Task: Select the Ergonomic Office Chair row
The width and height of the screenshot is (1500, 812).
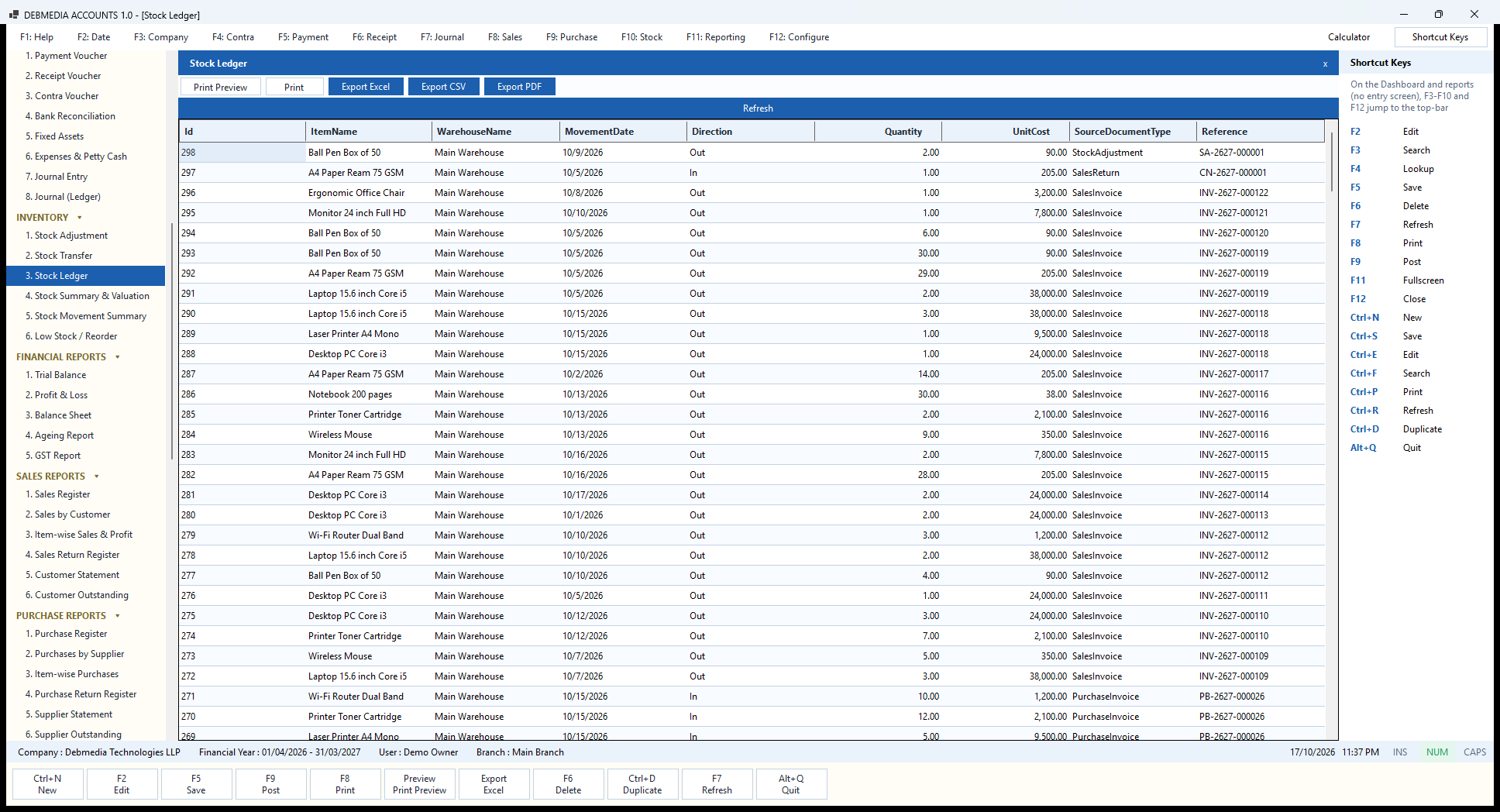Action: pyautogui.click(x=752, y=193)
